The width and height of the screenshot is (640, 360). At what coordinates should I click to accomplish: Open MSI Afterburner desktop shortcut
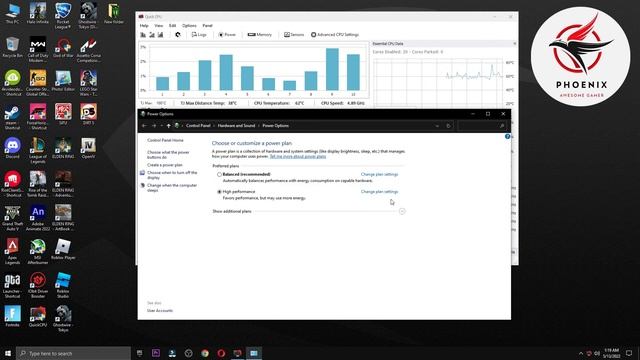coord(38,252)
